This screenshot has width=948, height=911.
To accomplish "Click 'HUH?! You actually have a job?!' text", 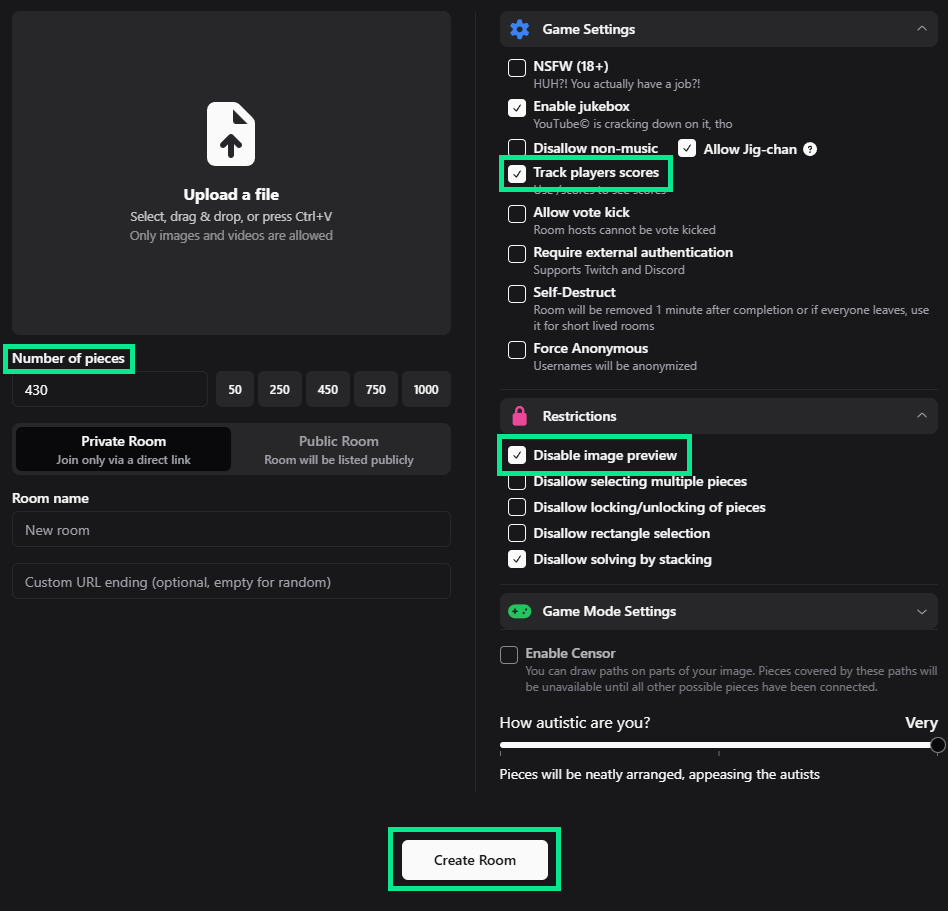I will click(x=617, y=83).
